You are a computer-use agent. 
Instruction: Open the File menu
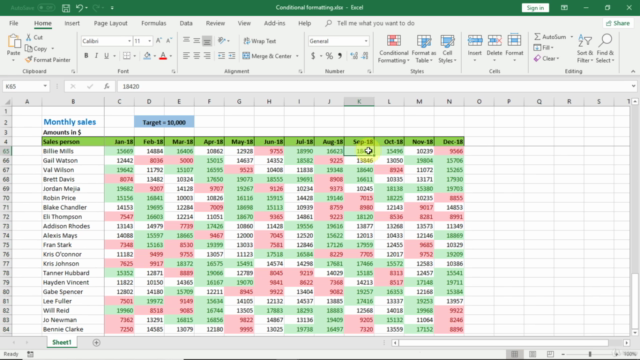[13, 23]
